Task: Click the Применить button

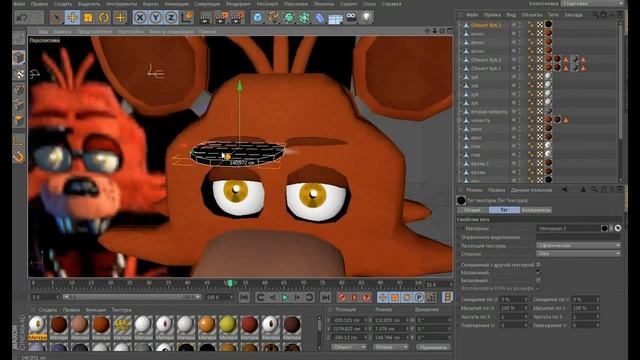Action: [433, 347]
